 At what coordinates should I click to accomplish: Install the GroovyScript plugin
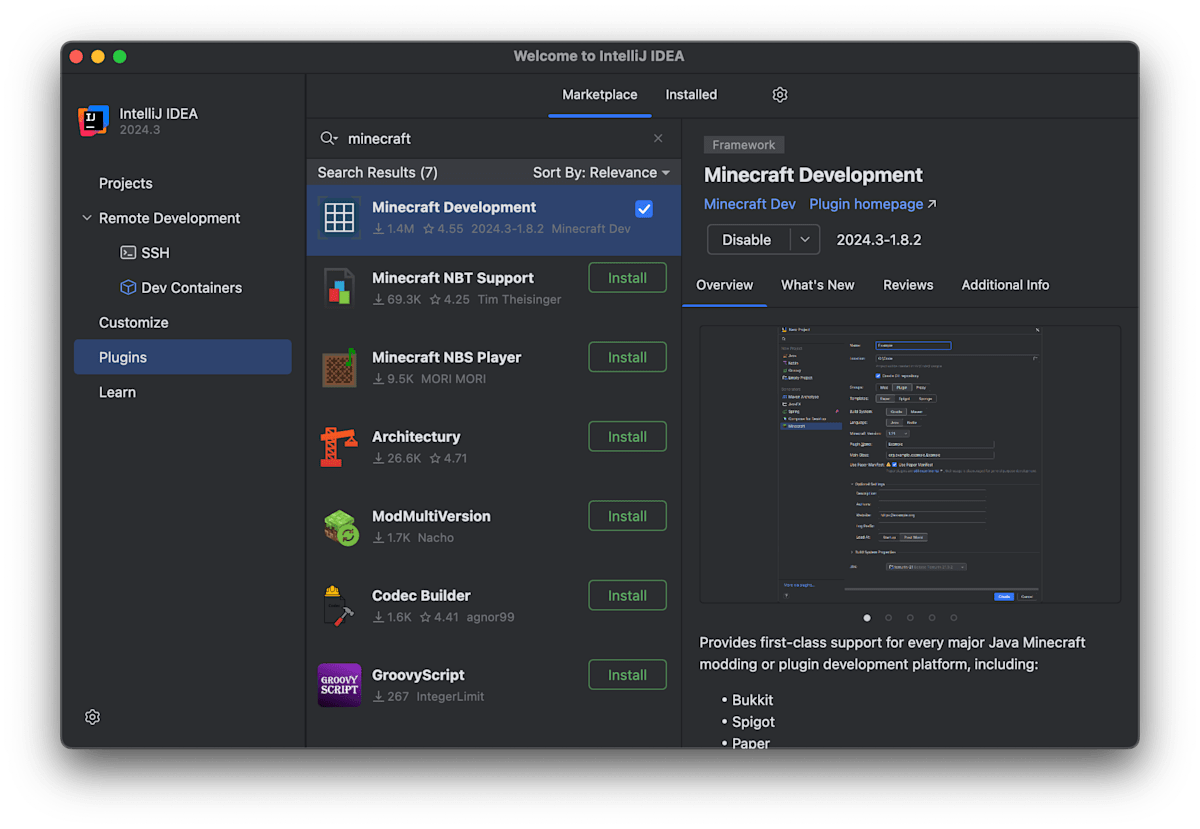[627, 675]
